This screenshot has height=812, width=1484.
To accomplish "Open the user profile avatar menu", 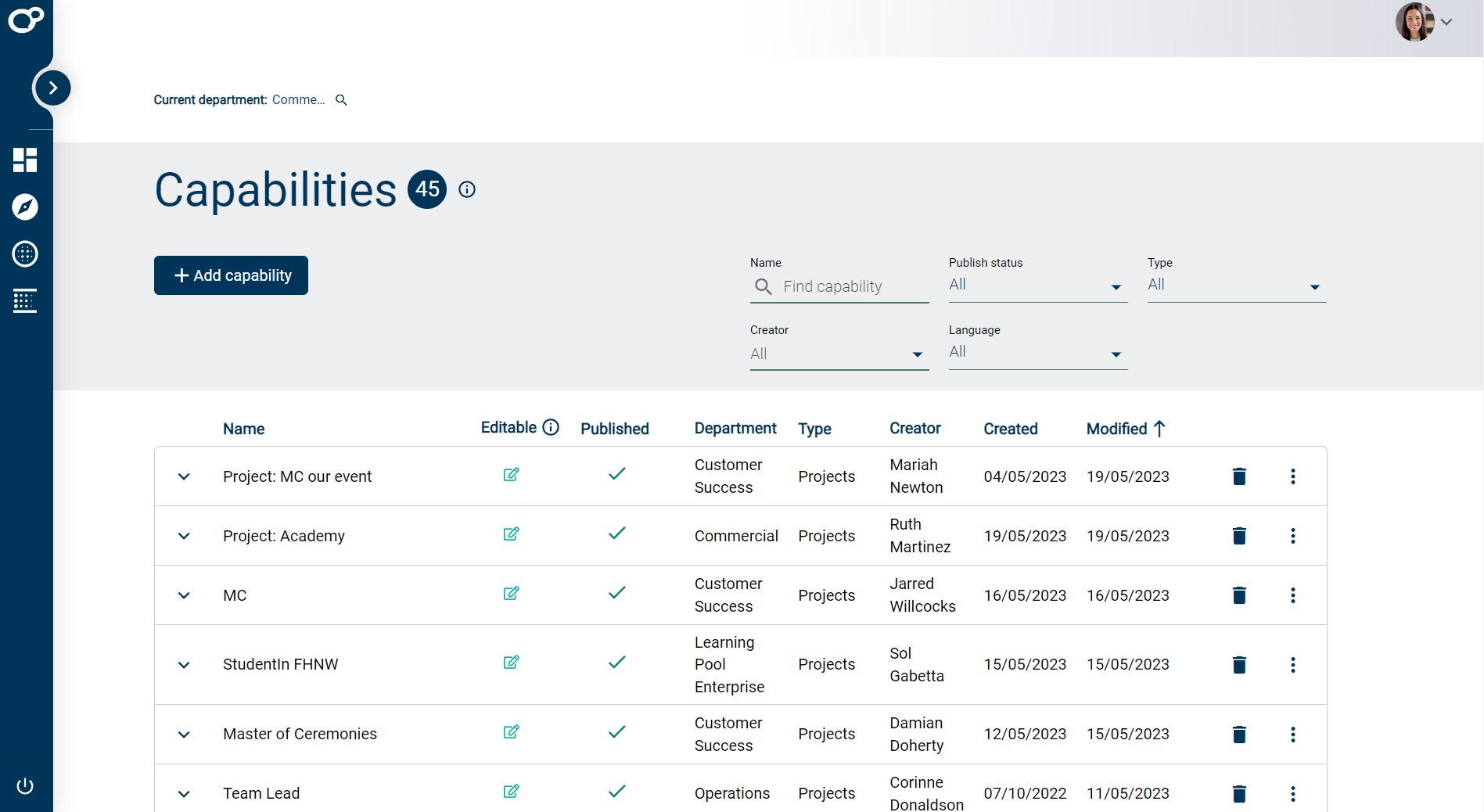I will [1415, 22].
